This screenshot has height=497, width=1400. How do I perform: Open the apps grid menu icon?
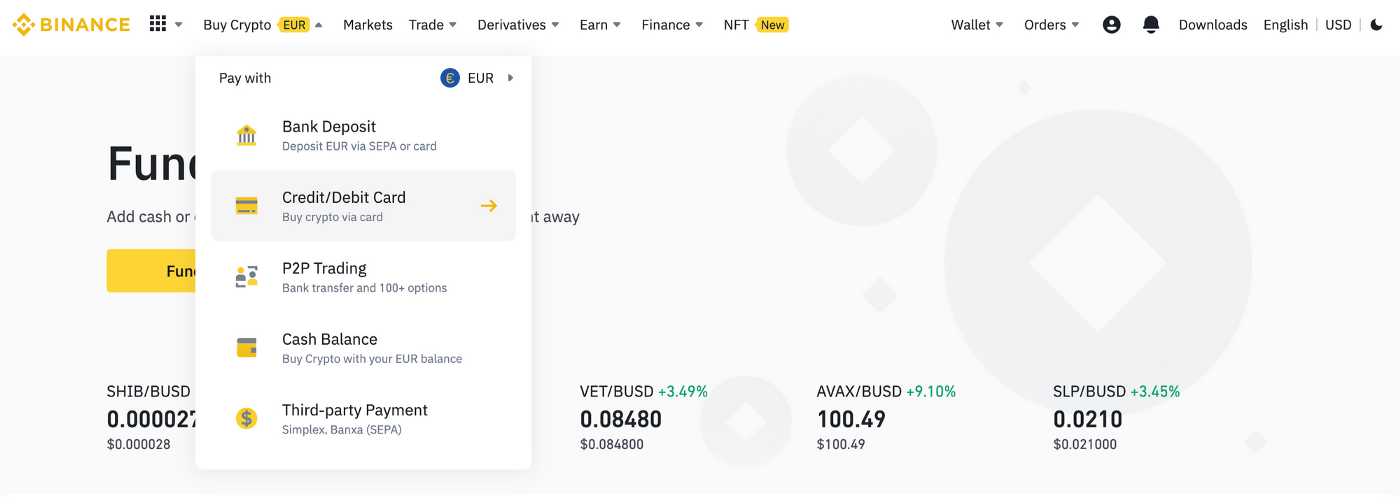tap(158, 24)
